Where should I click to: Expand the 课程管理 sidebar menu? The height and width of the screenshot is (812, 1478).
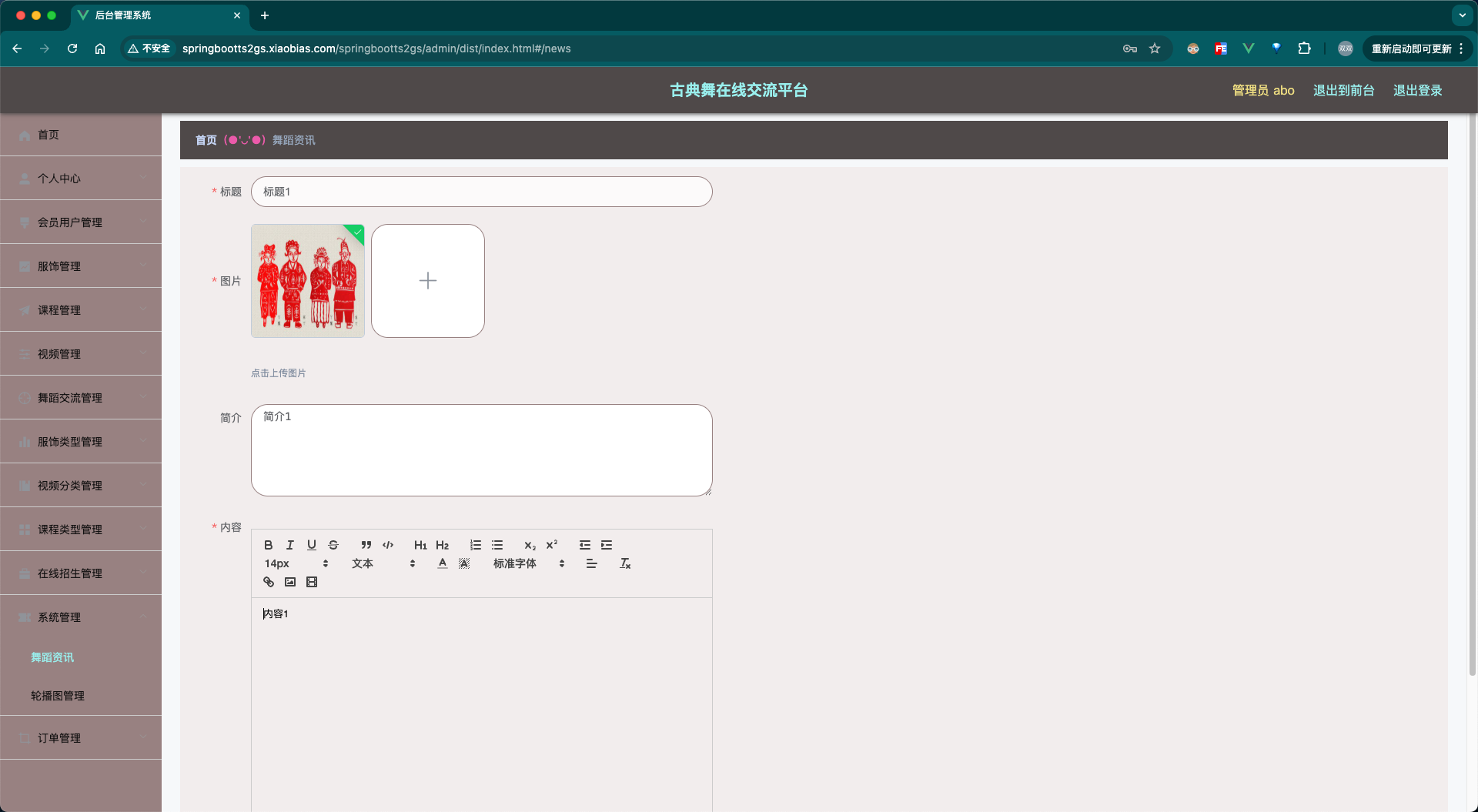(x=81, y=310)
